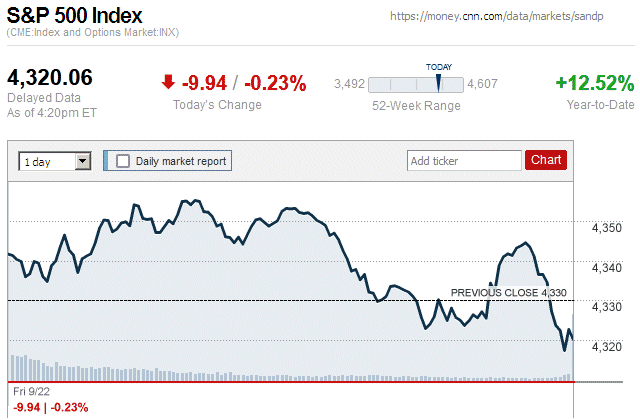
Task: Focus the Add ticker input field
Action: [463, 160]
